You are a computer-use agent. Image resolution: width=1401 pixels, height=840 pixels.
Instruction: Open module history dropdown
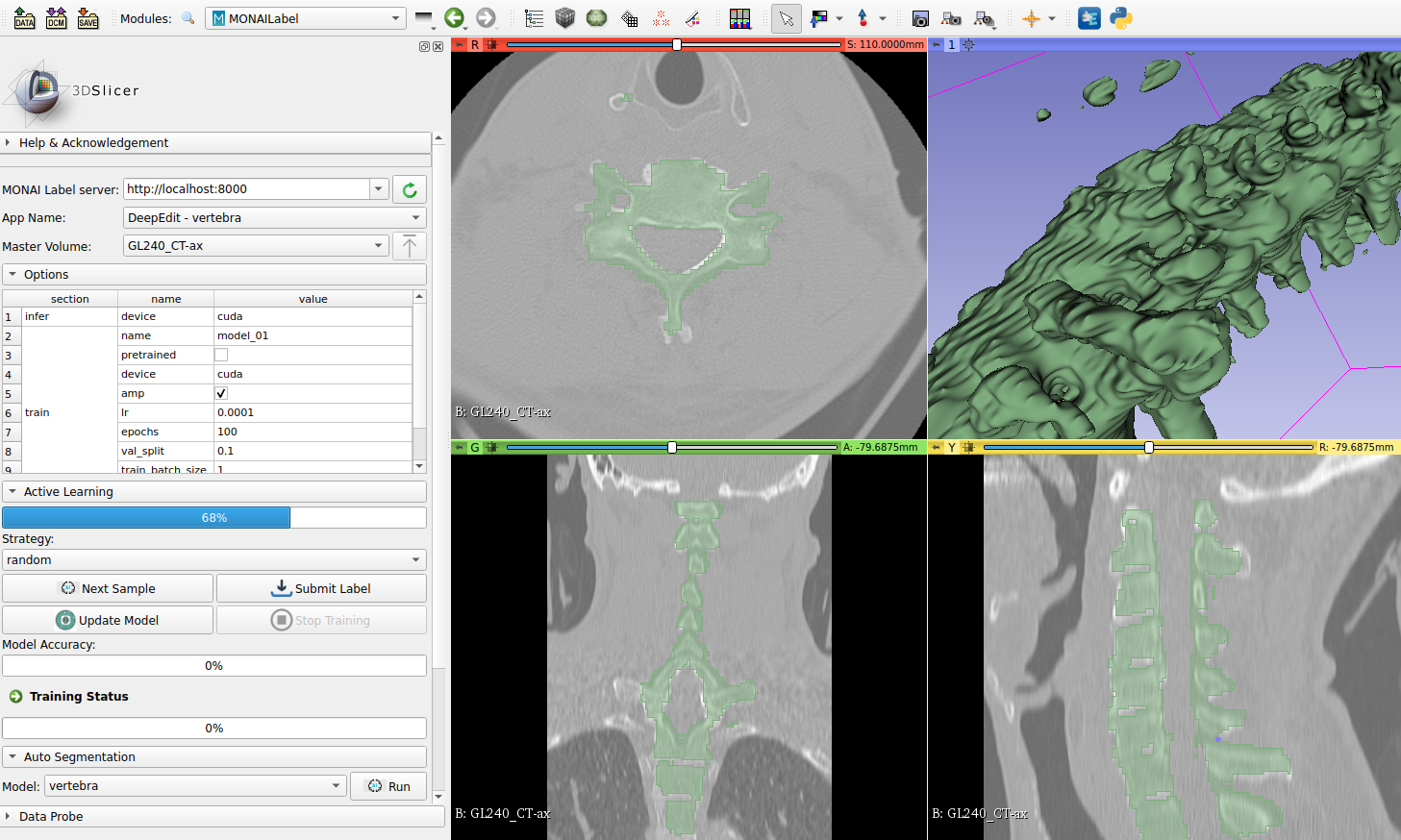[x=423, y=18]
